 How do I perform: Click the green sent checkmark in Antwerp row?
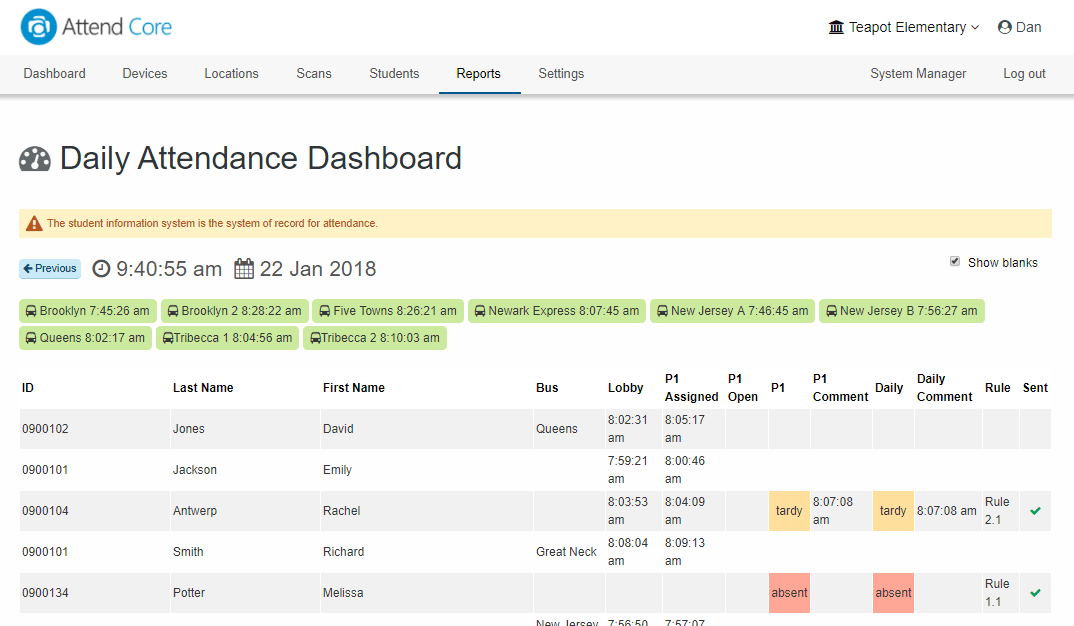pos(1036,511)
